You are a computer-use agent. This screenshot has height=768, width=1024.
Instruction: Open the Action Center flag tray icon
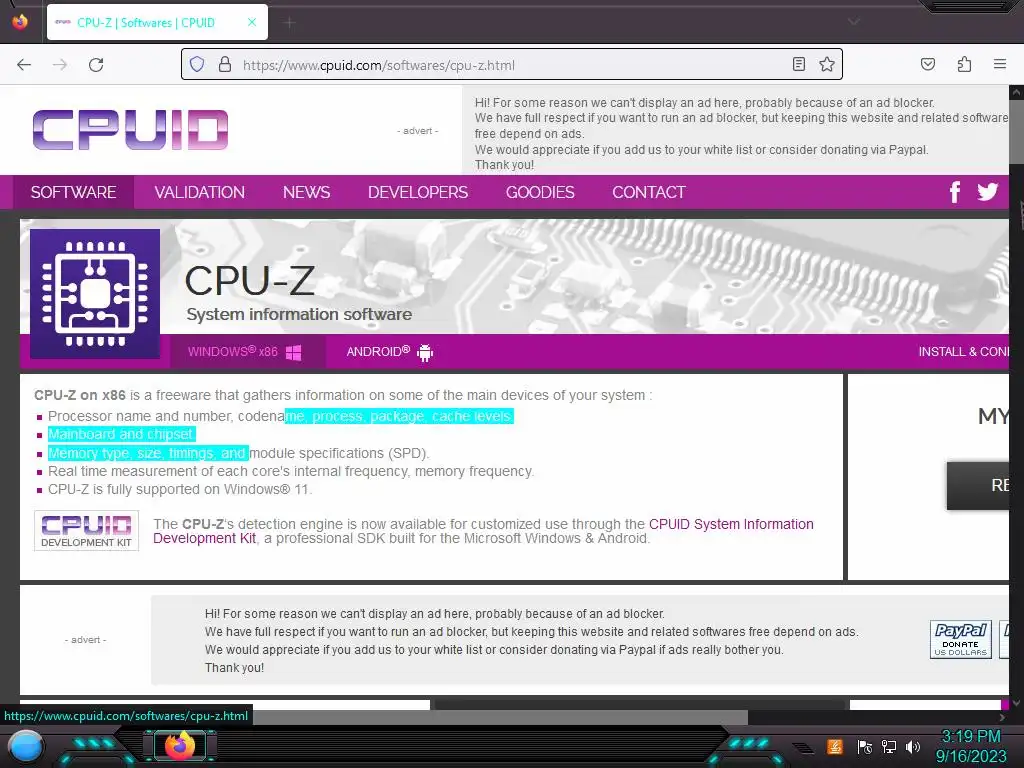click(865, 746)
